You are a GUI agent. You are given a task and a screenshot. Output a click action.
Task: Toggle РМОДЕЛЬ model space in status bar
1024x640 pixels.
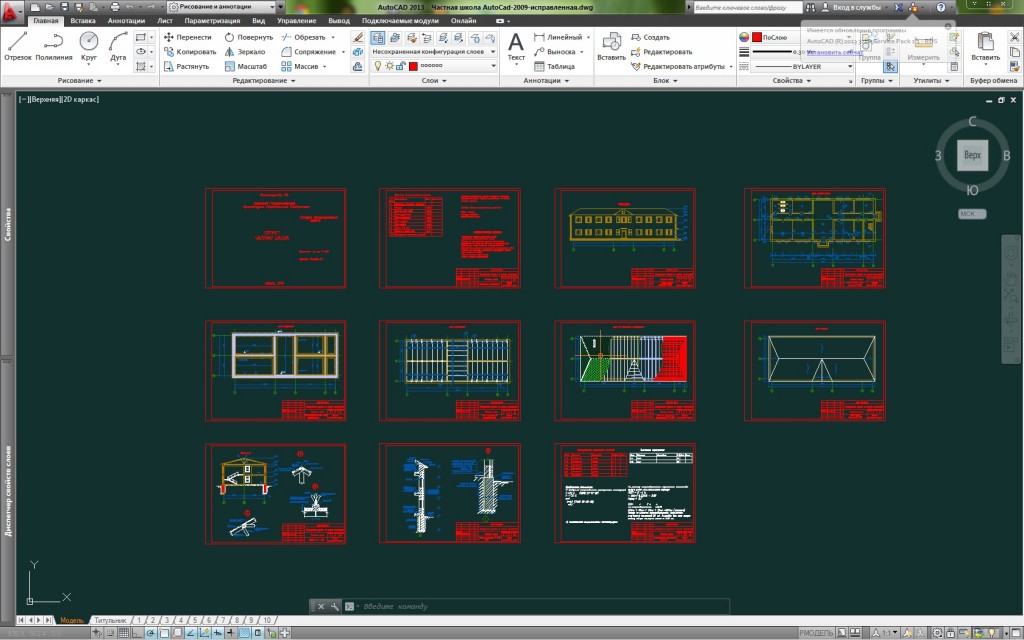tap(816, 633)
